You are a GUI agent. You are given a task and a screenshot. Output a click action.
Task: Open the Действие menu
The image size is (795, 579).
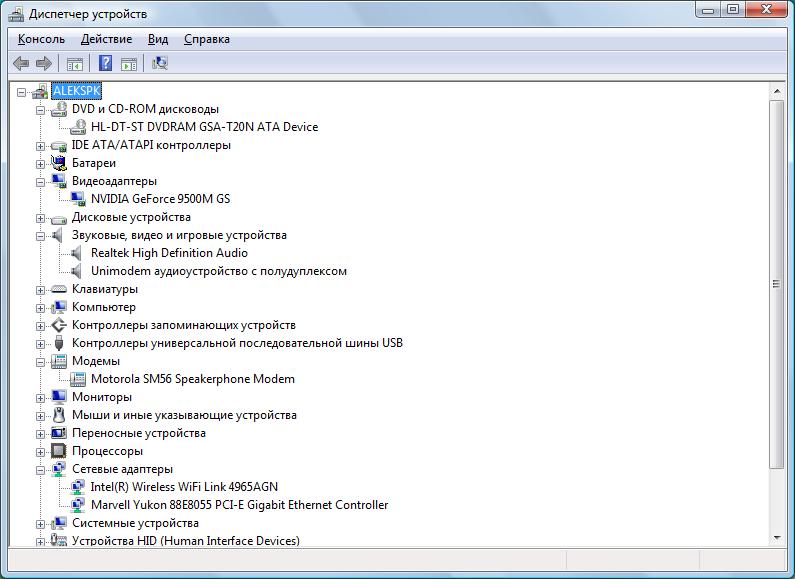pos(106,39)
